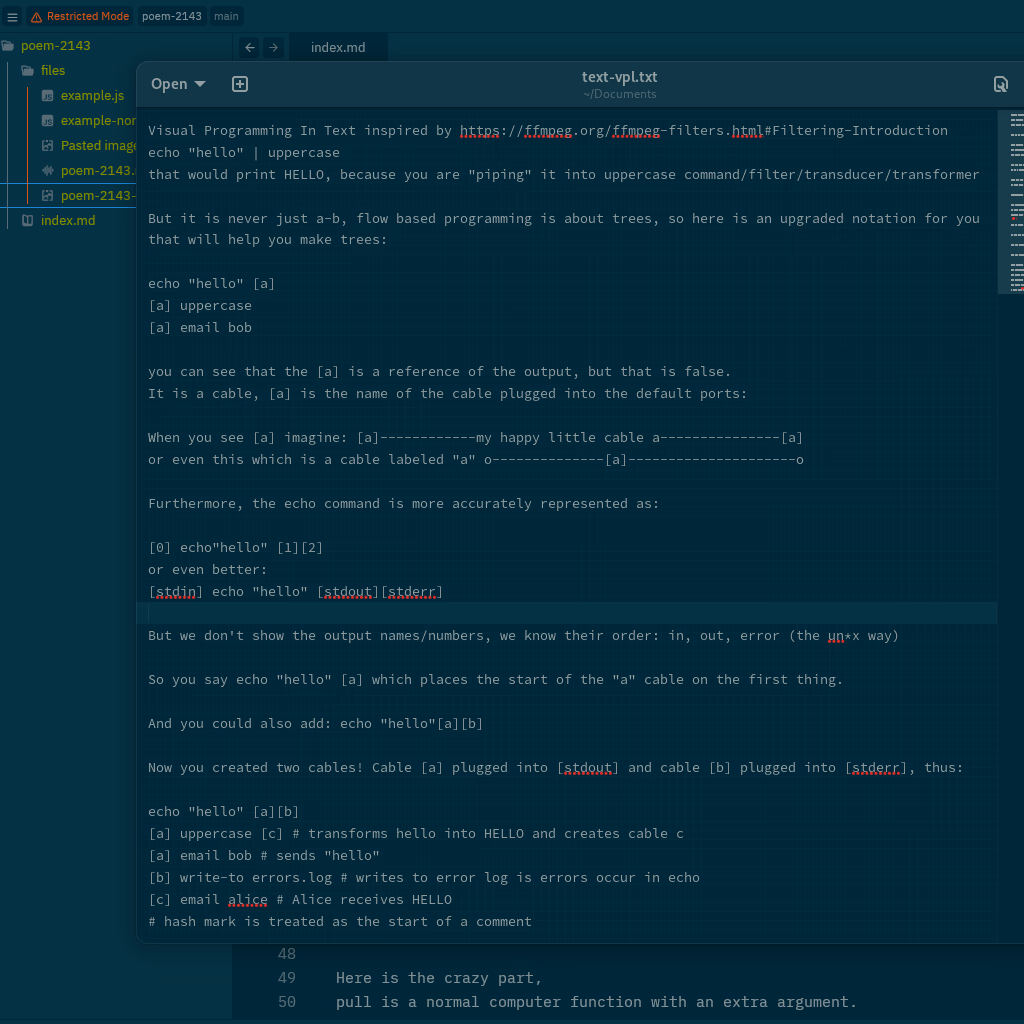This screenshot has width=1024, height=1024.
Task: Go forward with the right arrow
Action: pos(273,47)
